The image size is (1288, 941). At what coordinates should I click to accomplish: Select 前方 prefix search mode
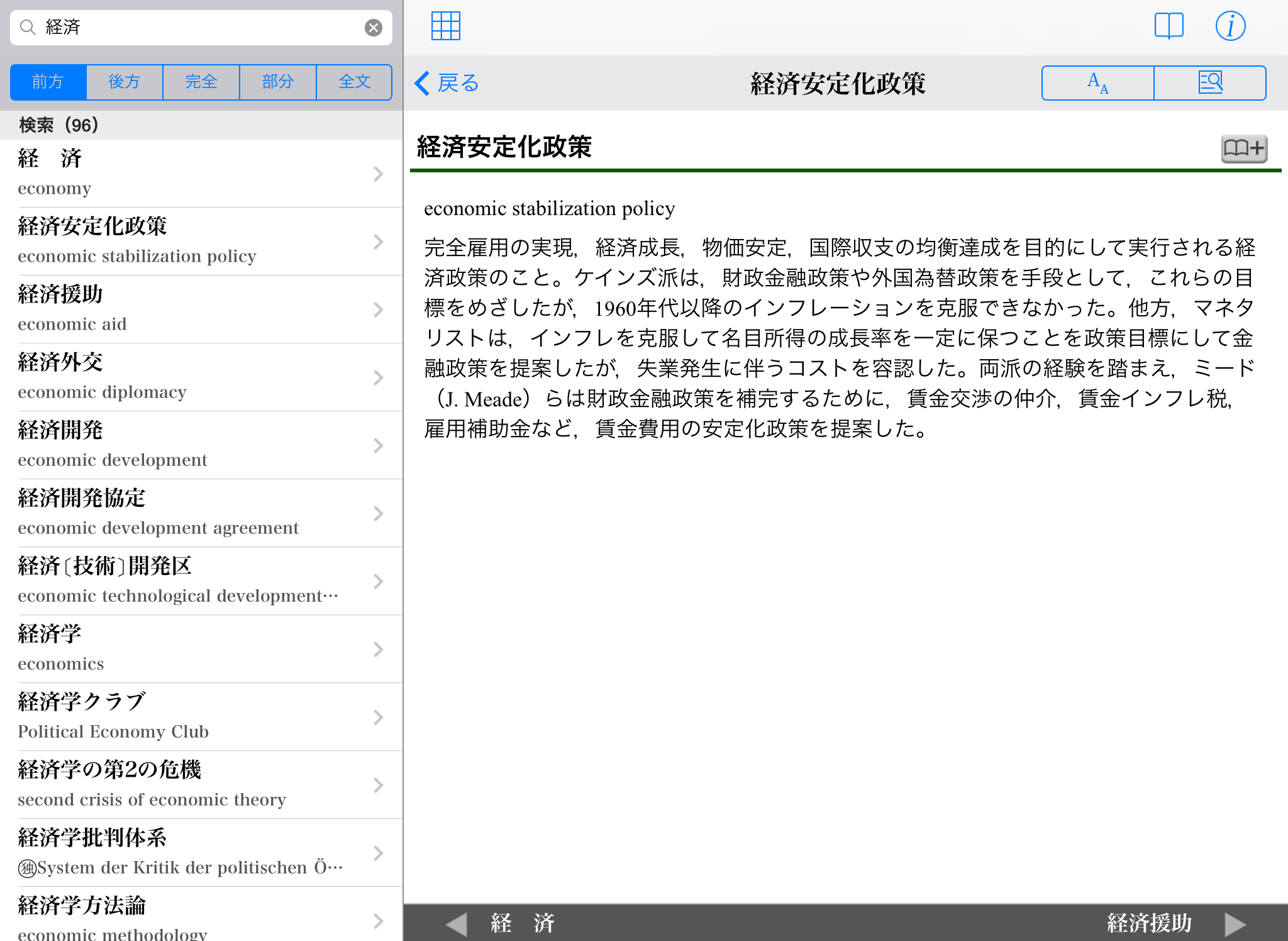(x=48, y=82)
